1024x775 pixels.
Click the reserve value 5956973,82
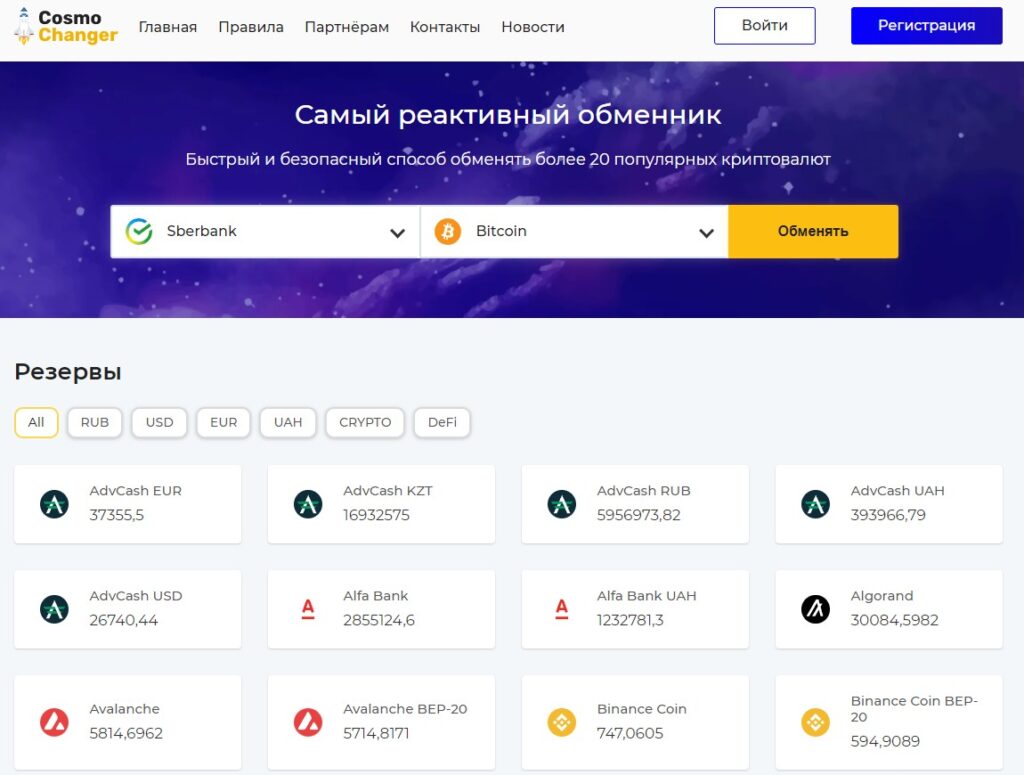pos(638,515)
